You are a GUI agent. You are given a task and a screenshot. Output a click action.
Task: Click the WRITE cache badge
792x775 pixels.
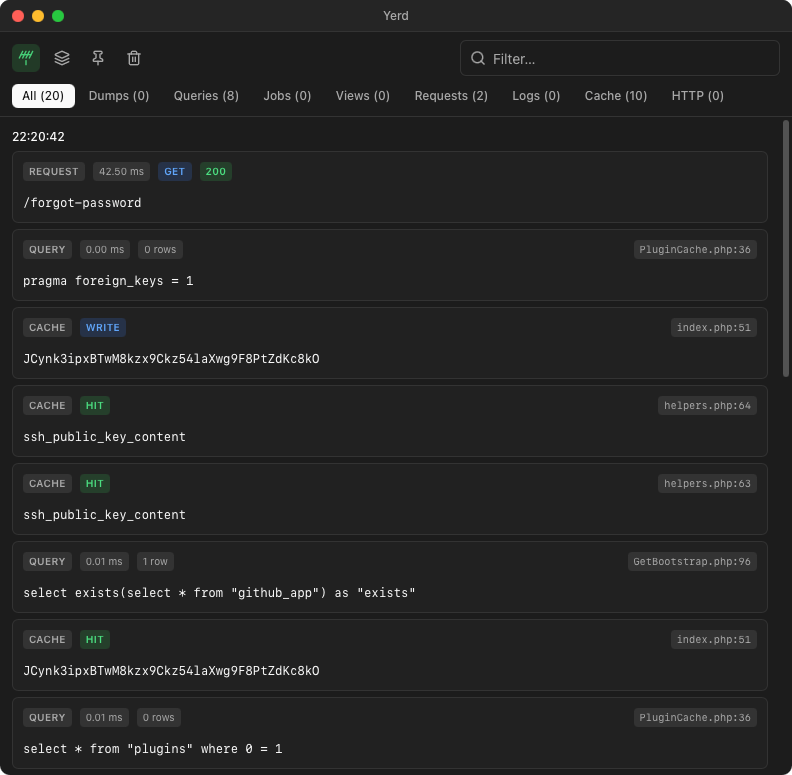click(x=103, y=328)
